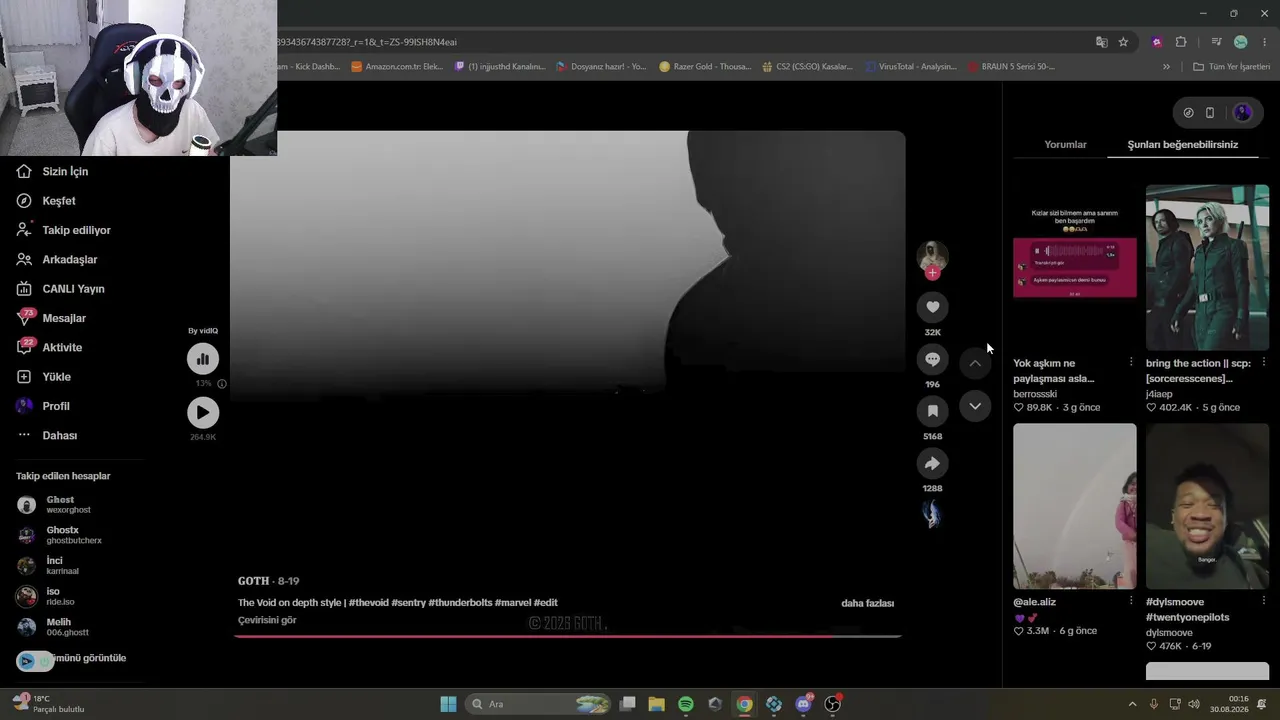Open options for 'bring the action' video

click(1264, 362)
